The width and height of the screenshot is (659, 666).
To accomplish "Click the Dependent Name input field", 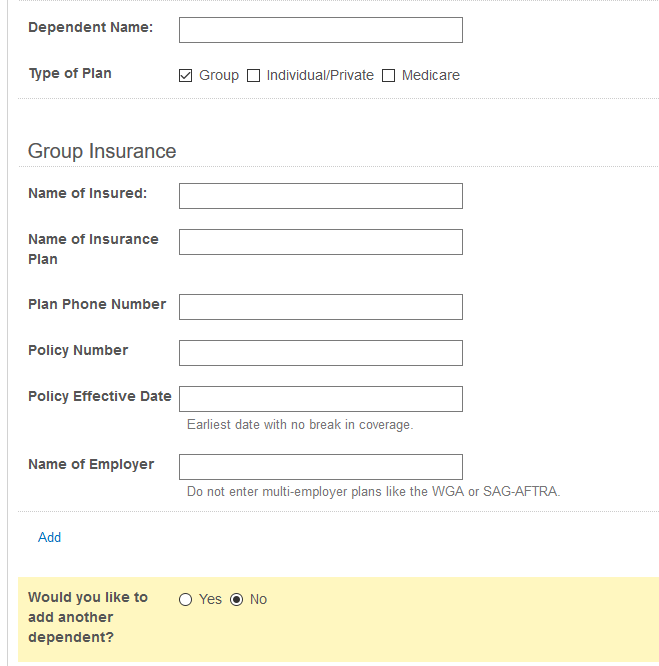I will click(x=320, y=30).
